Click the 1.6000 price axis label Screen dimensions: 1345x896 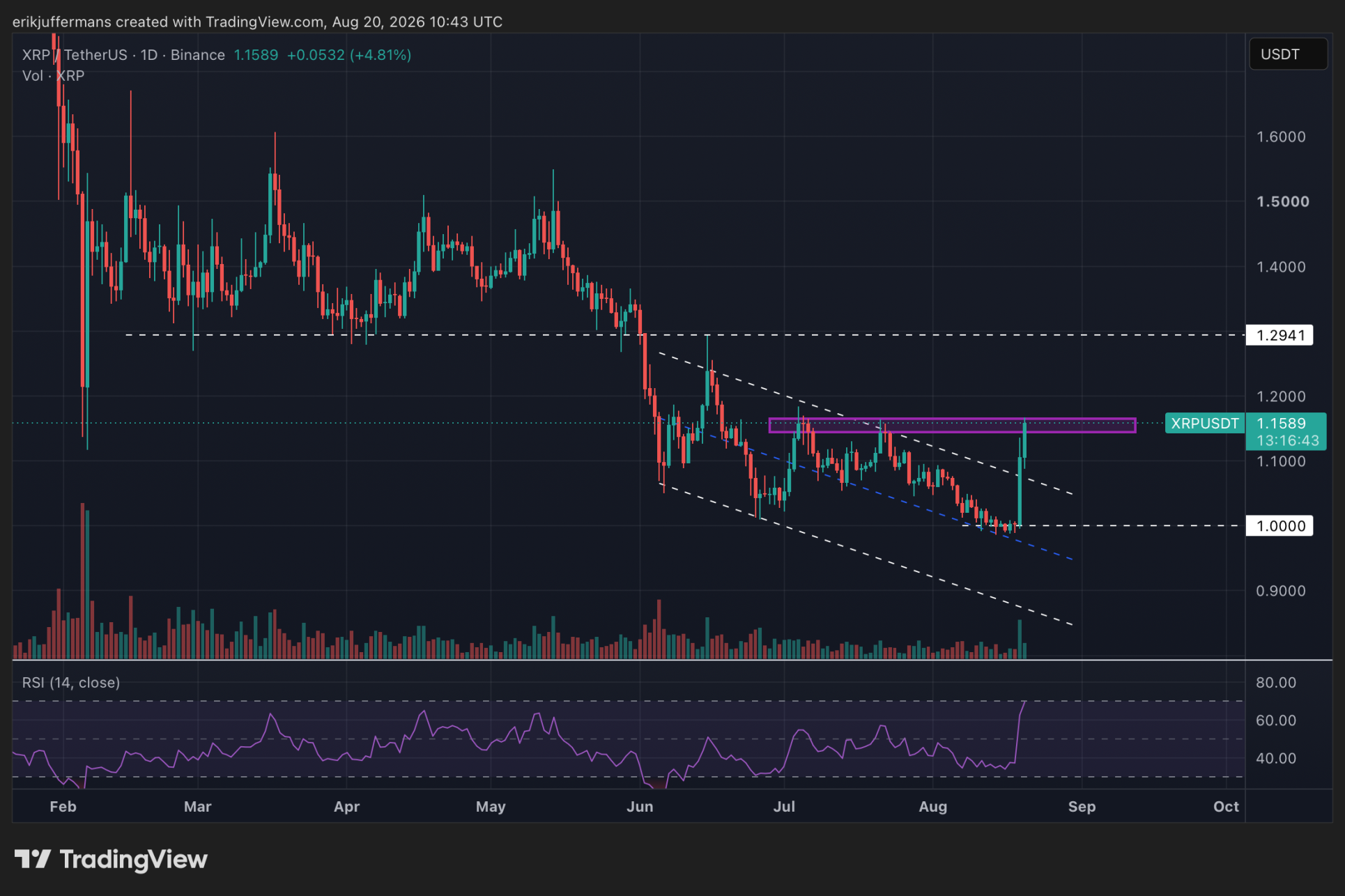click(x=1281, y=137)
